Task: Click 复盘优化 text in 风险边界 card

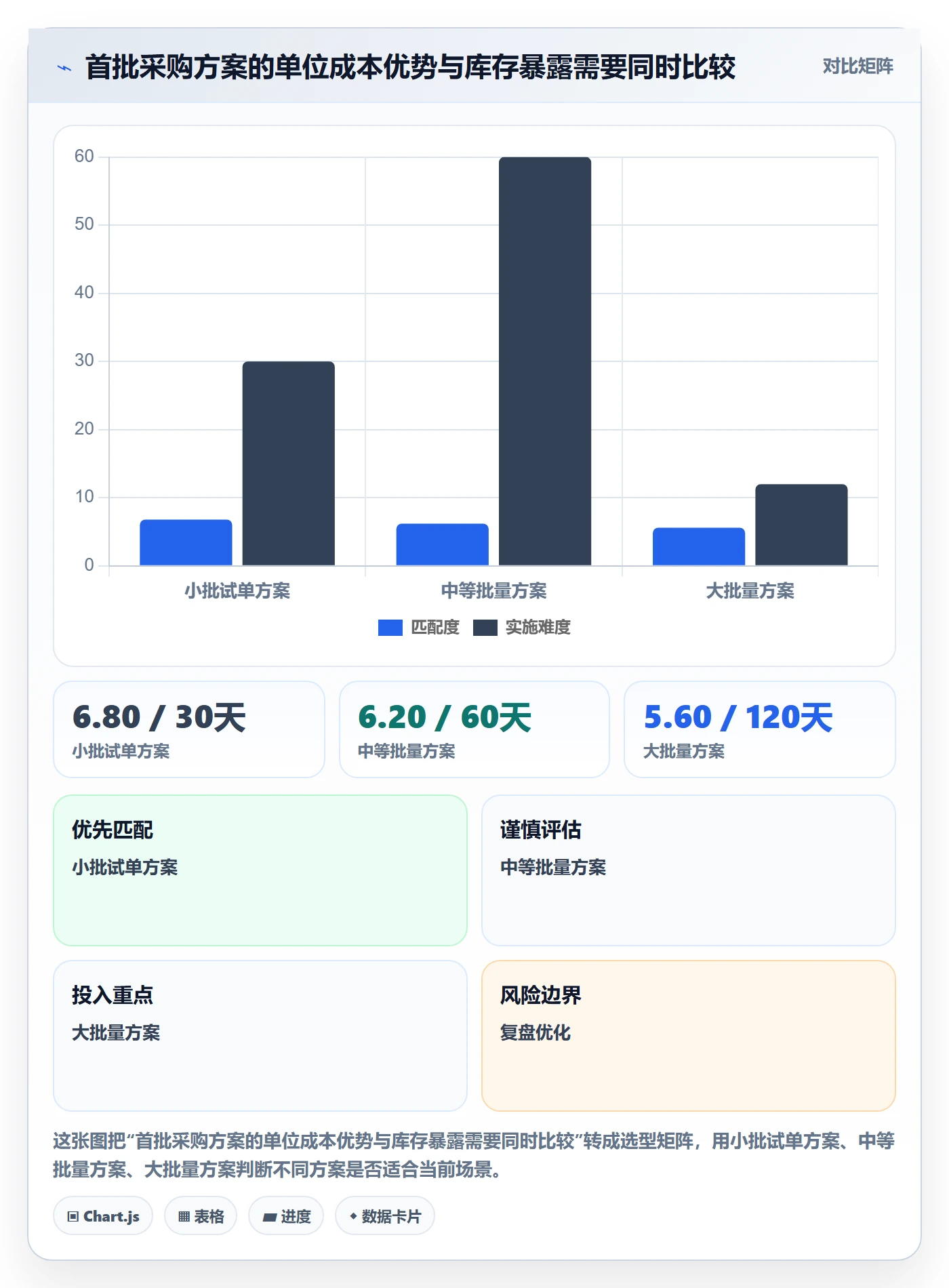Action: coord(536,1033)
